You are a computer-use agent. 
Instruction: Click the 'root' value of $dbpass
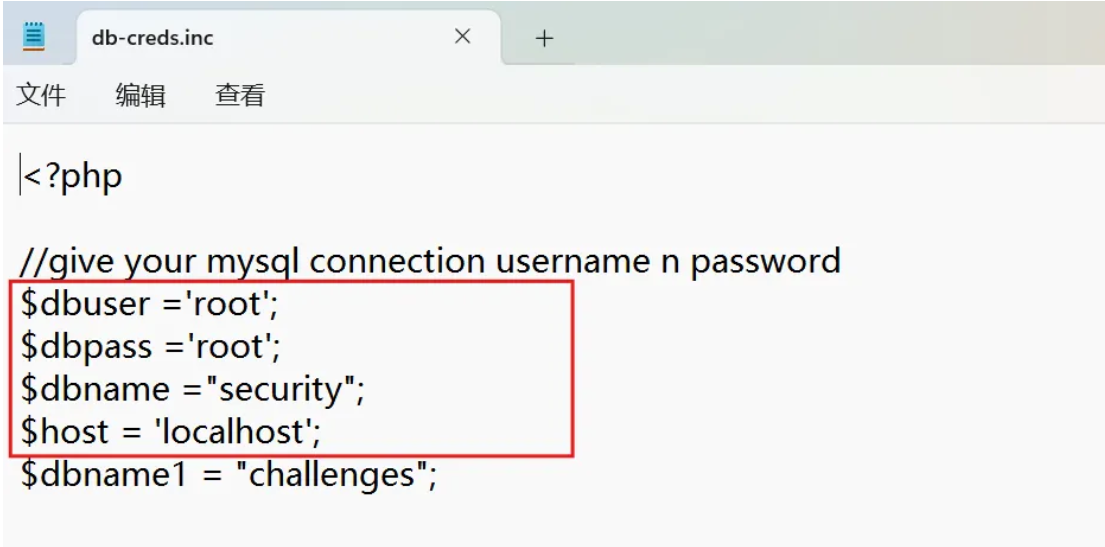click(228, 346)
